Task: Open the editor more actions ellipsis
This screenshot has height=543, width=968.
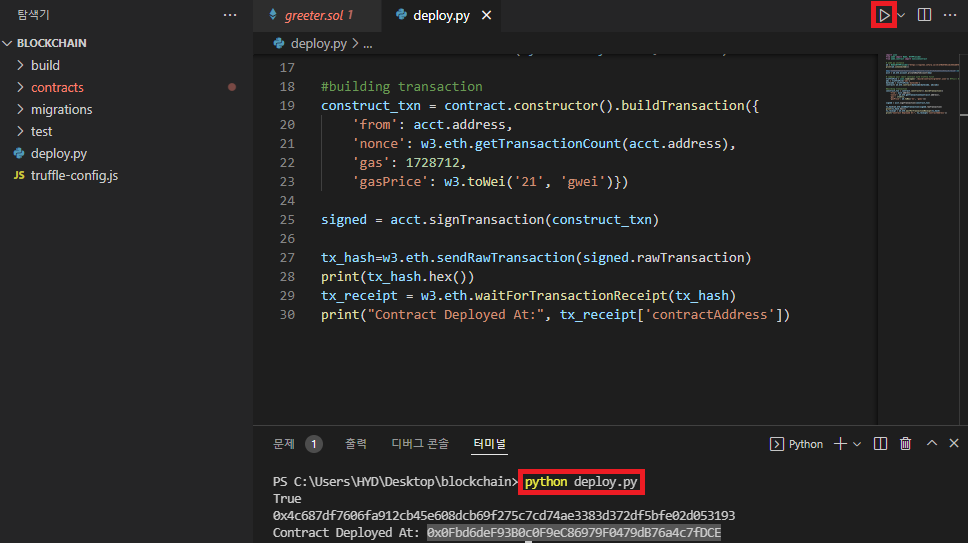Action: [950, 15]
